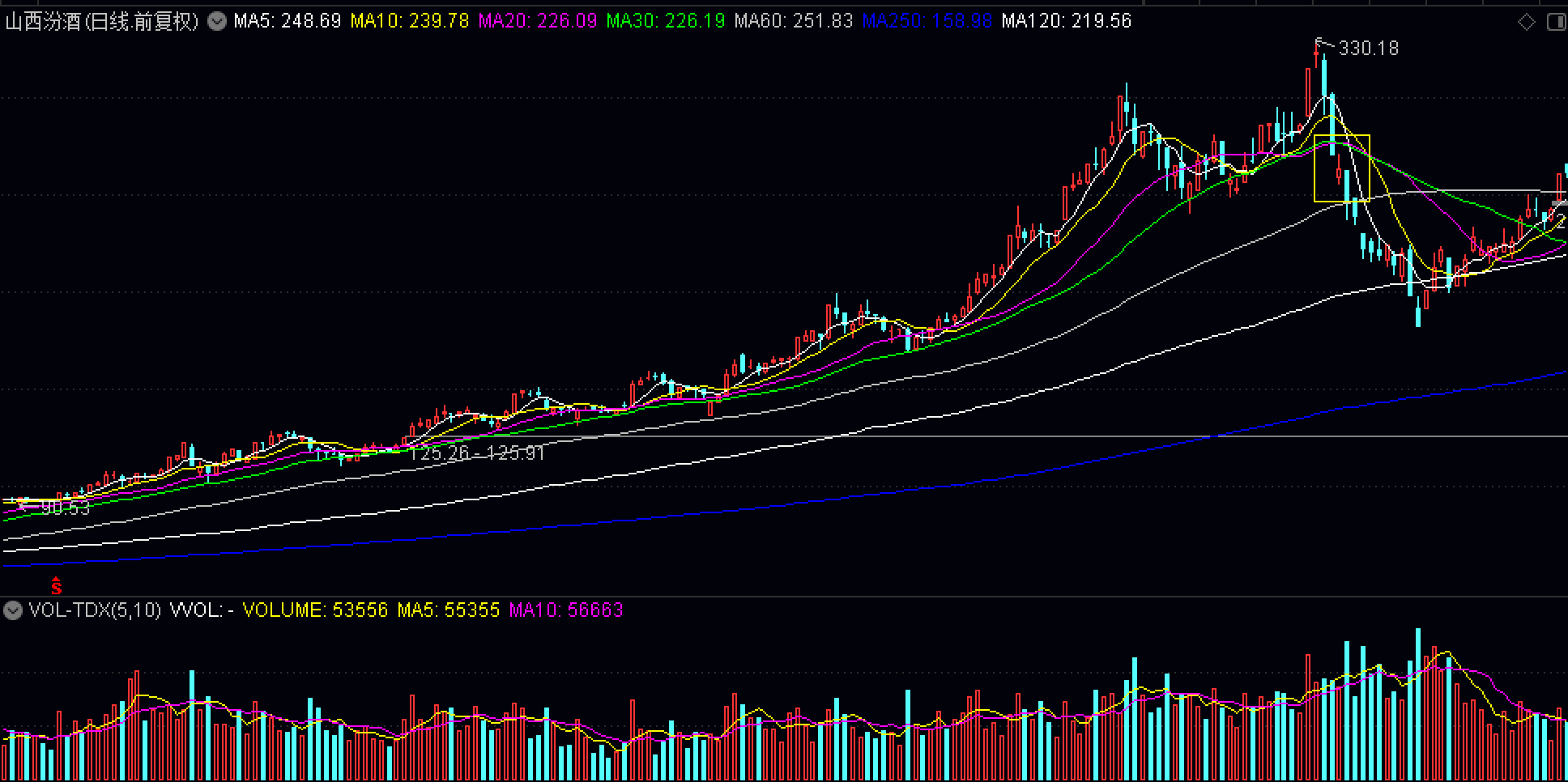Open the indicator dropdown beside 山西汾酒 title
Screen dimensions: 1568x782
[217, 21]
